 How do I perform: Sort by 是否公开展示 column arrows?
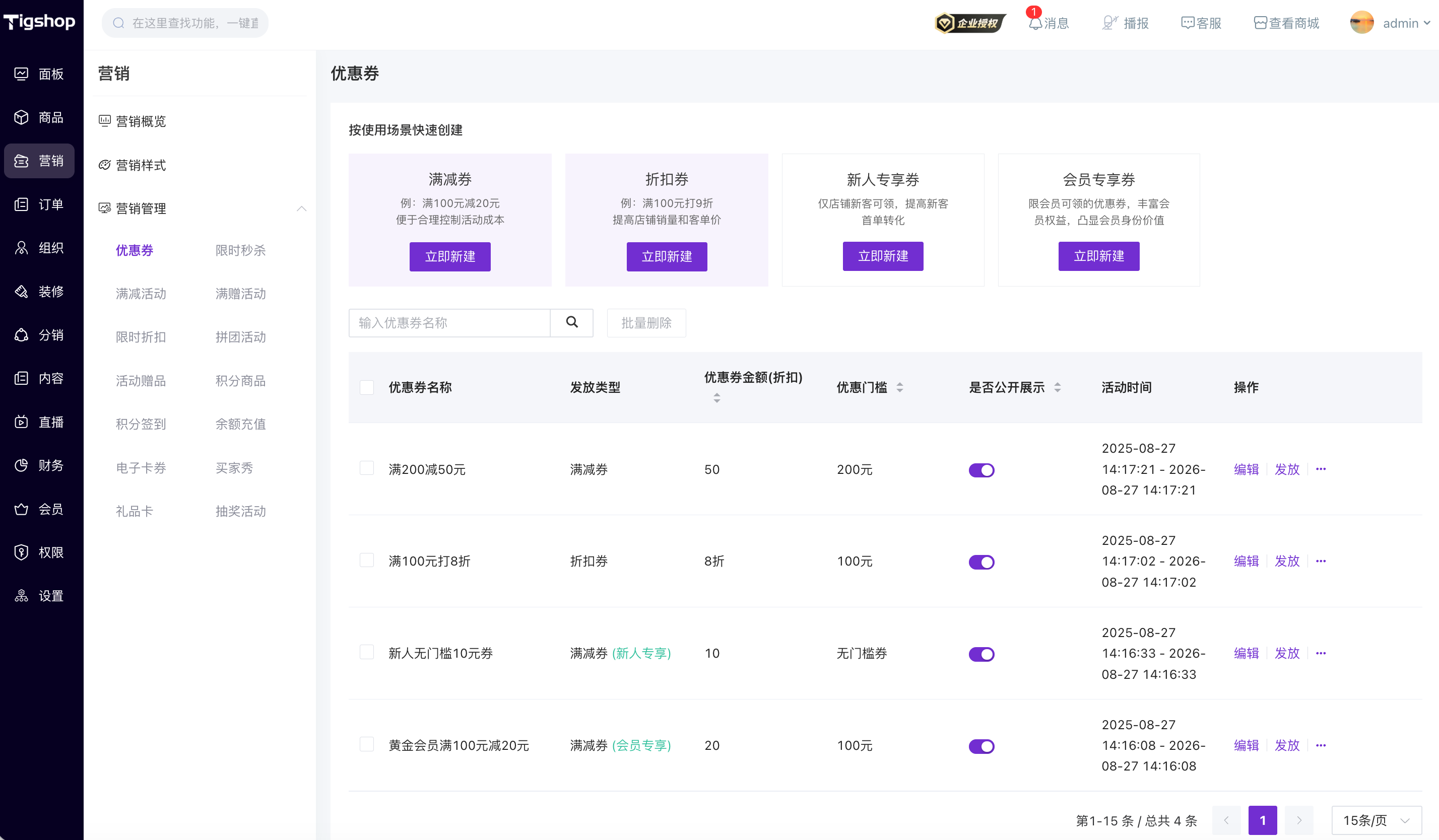1057,387
